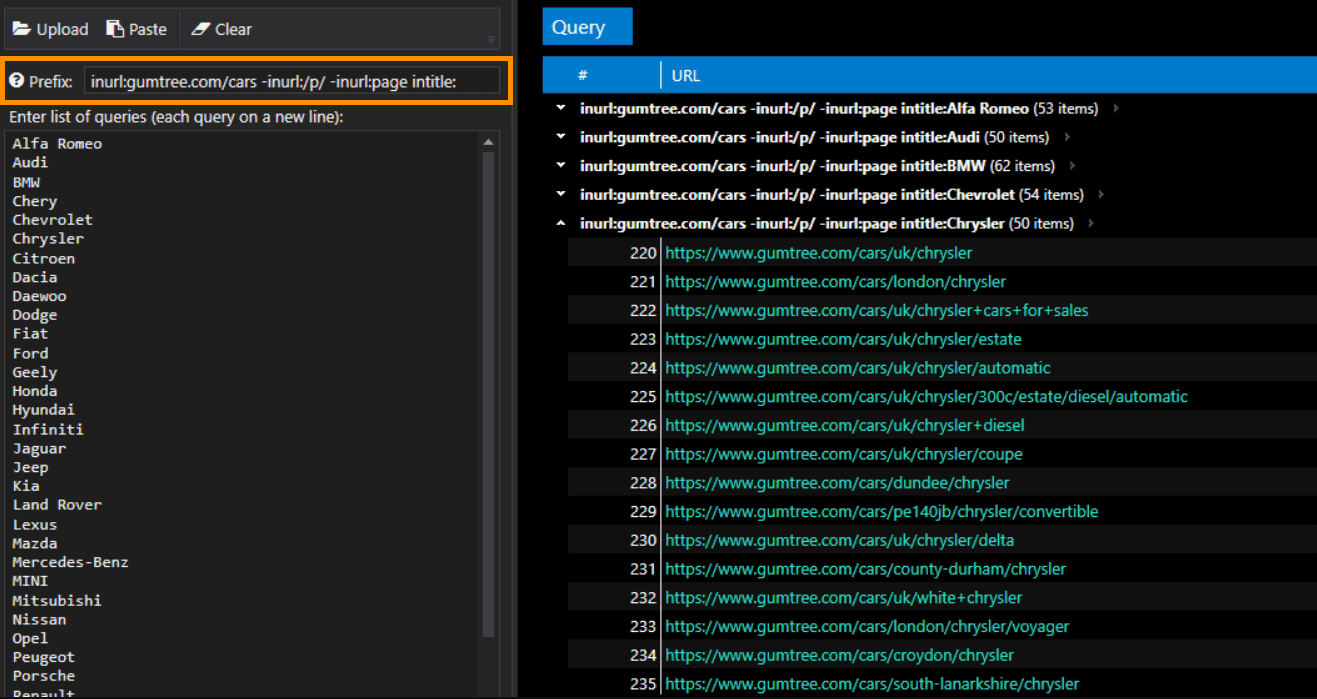
Task: Open the dundee/chrysler link
Action: [x=837, y=483]
